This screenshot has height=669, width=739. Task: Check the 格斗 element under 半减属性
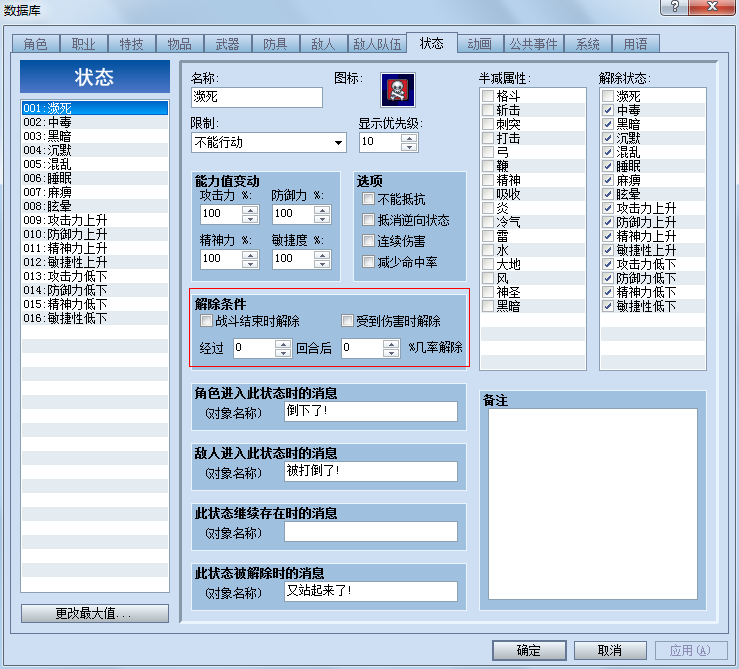point(488,96)
